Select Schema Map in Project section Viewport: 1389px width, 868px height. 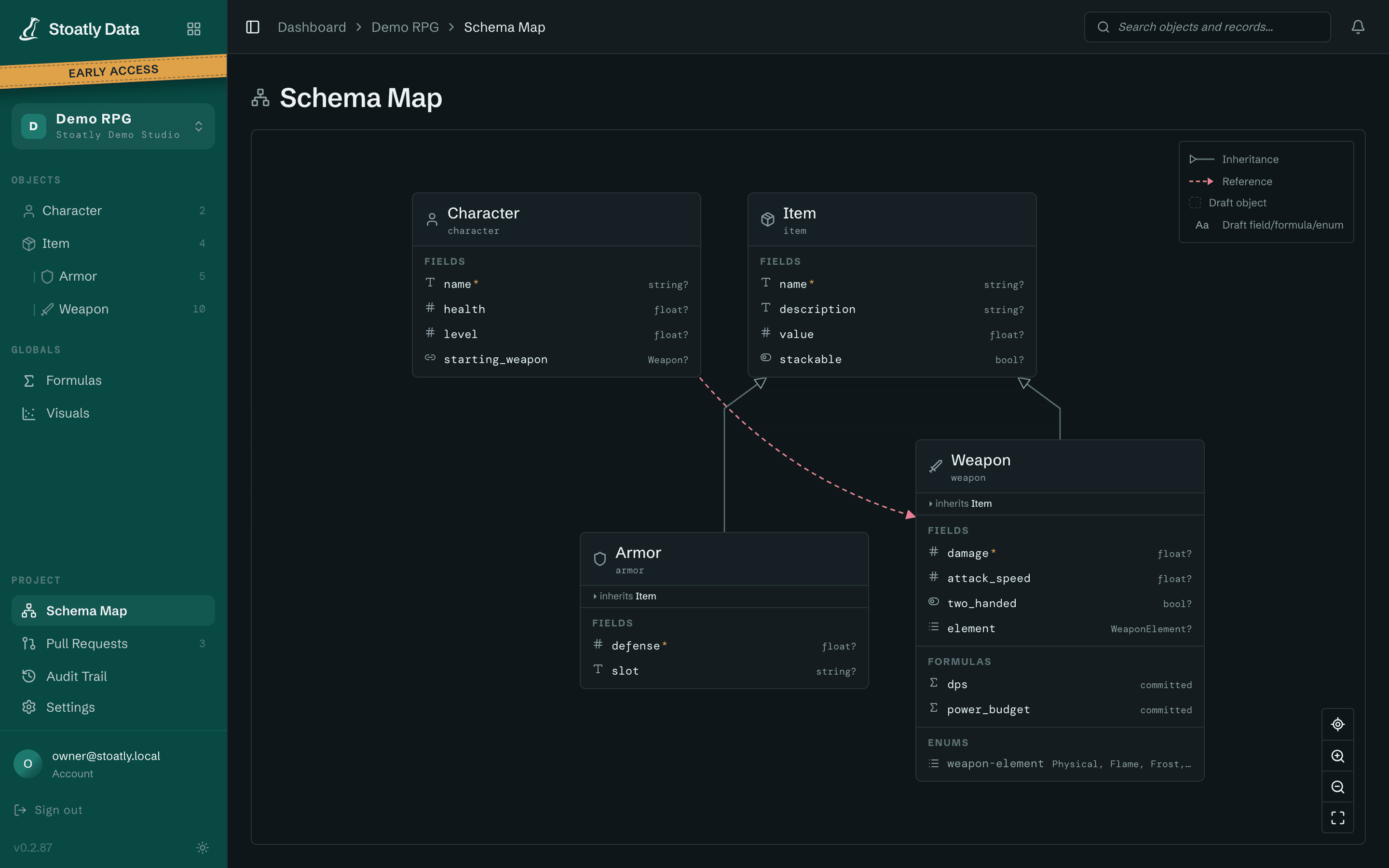113,611
